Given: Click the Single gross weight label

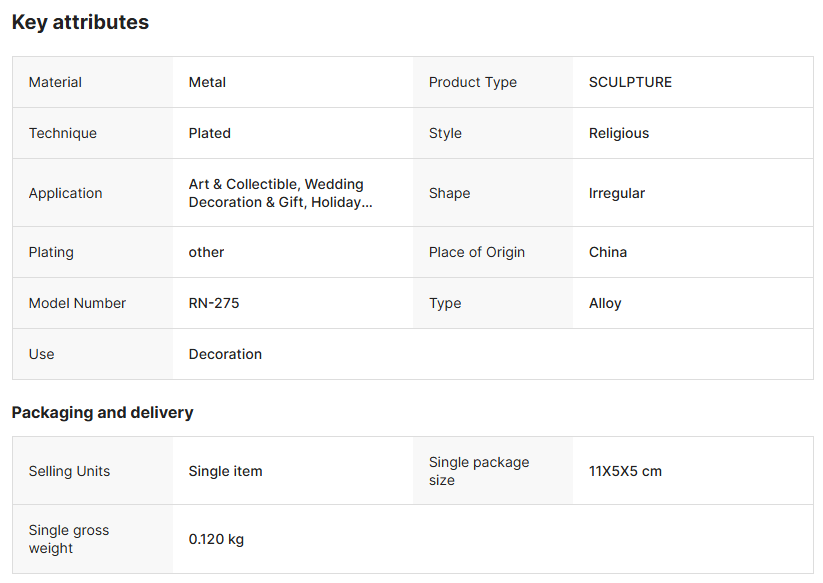Looking at the screenshot, I should [68, 539].
